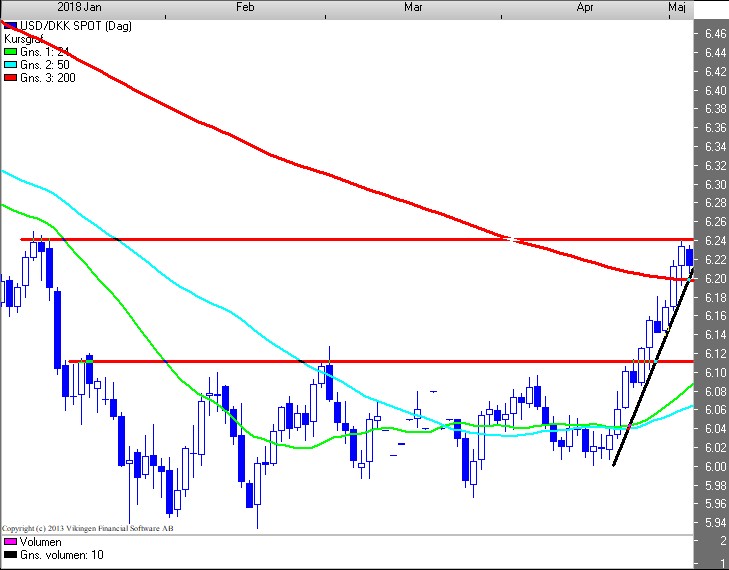
Task: Click the 6.24 price axis label
Action: tap(714, 241)
